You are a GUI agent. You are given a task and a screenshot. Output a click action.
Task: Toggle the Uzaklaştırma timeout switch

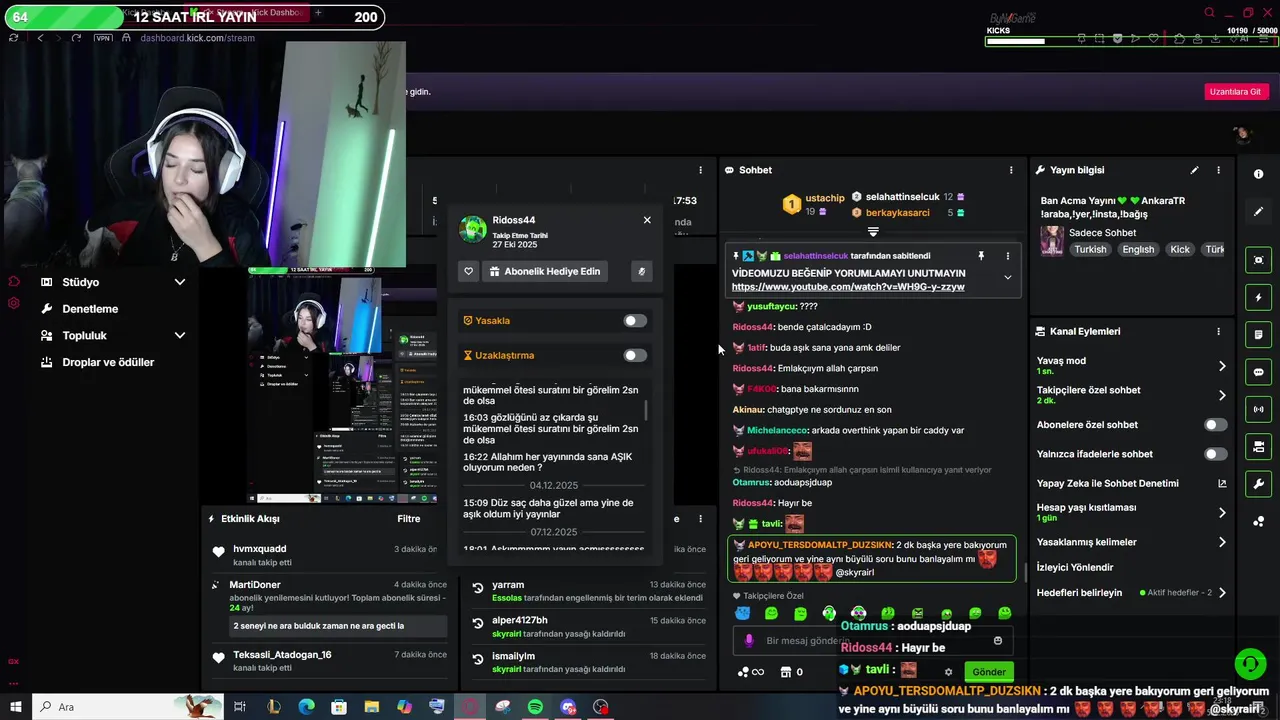[x=635, y=355]
